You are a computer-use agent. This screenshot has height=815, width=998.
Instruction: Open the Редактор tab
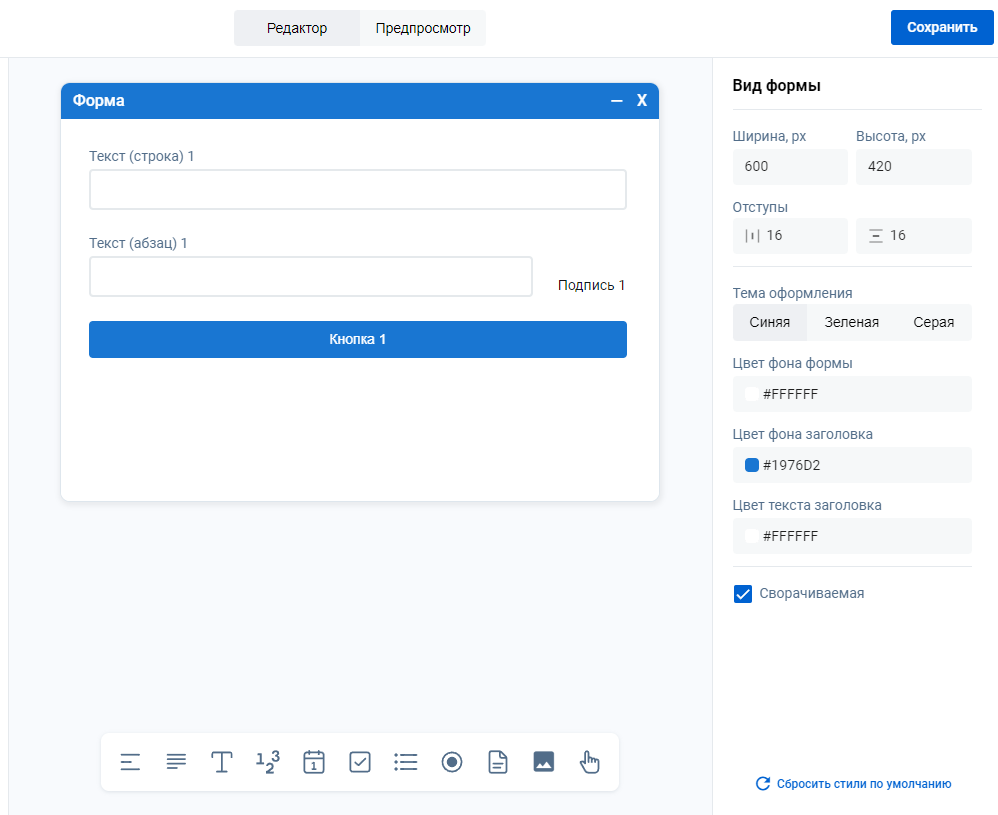(297, 28)
